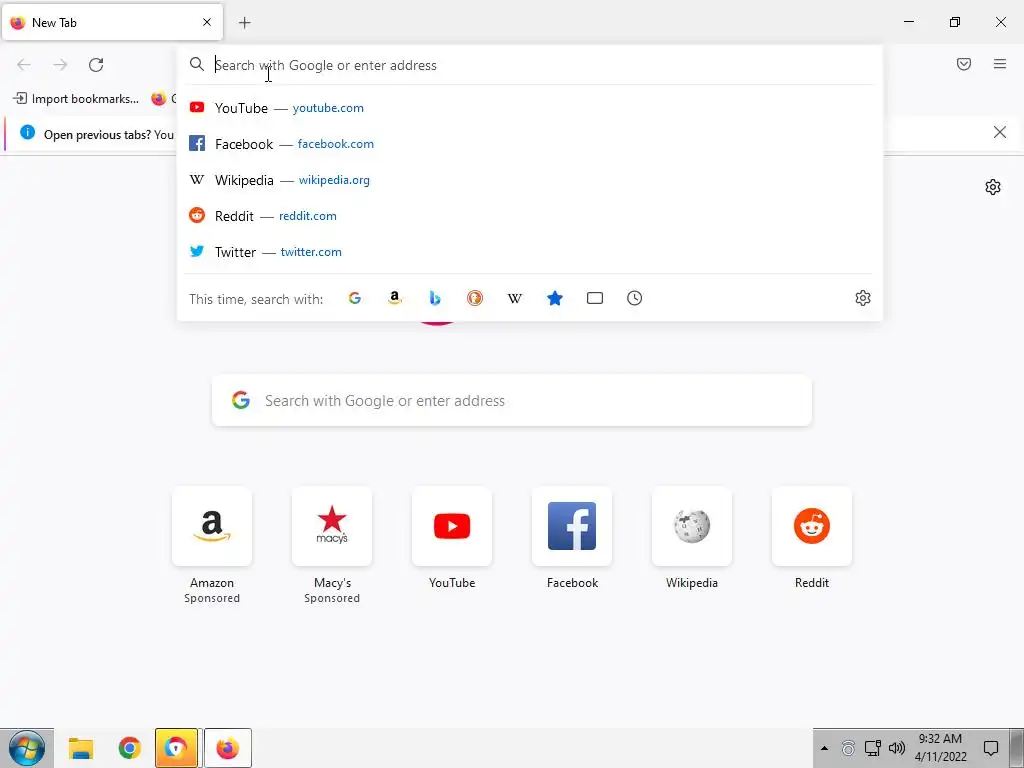Viewport: 1024px width, 768px height.
Task: Choose Facebook suggestion facebook.com
Action: pos(529,144)
